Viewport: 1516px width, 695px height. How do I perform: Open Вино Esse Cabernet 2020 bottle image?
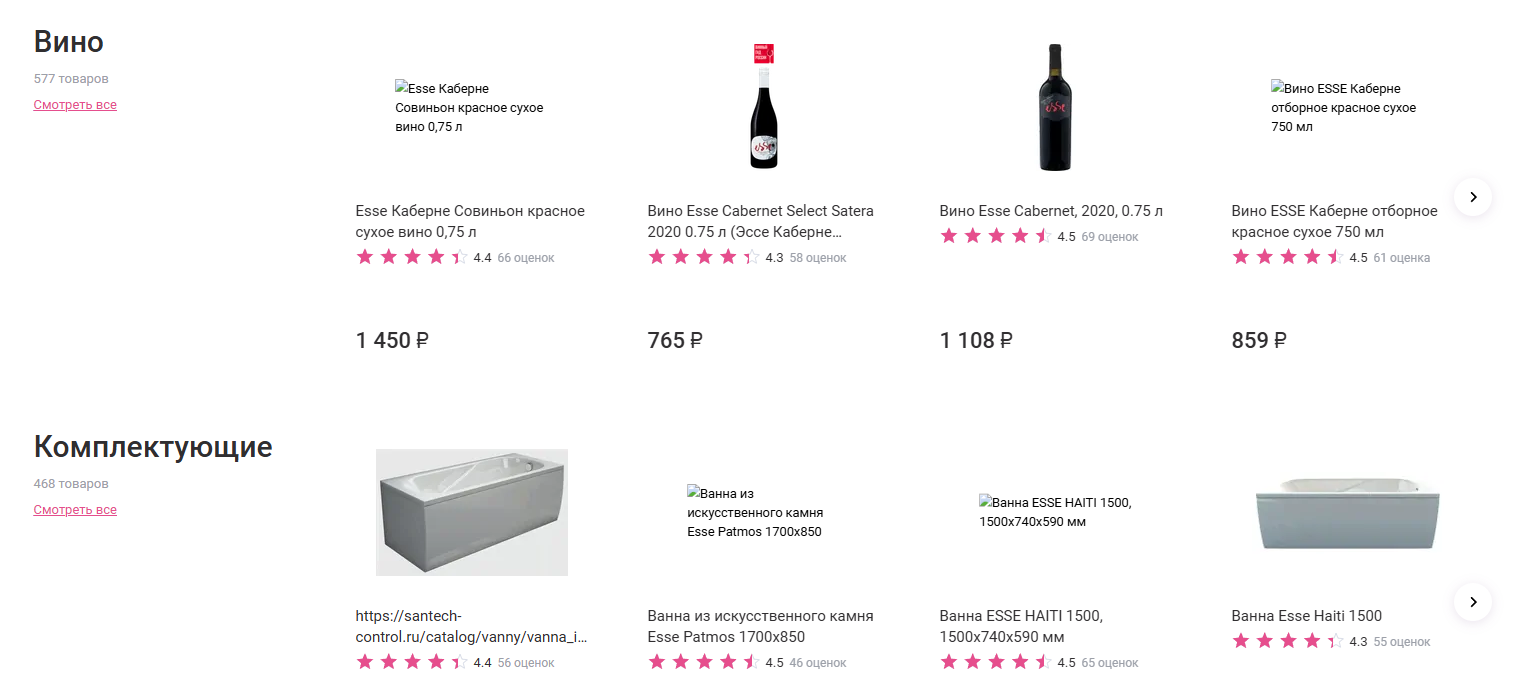pyautogui.click(x=1055, y=107)
